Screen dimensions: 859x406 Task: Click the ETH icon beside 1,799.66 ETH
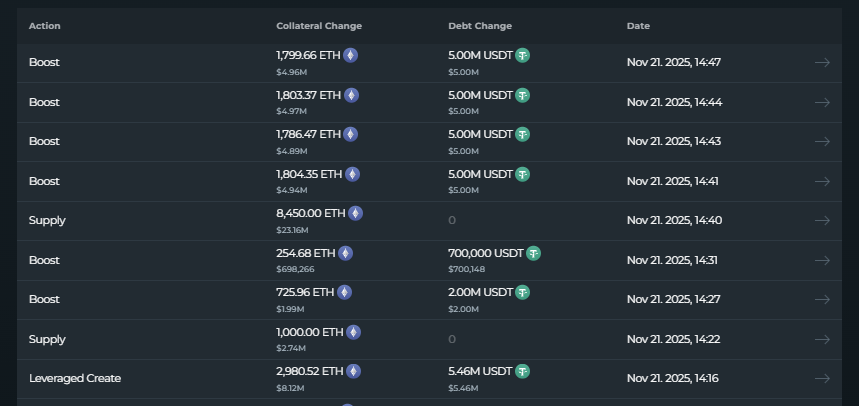click(x=351, y=56)
